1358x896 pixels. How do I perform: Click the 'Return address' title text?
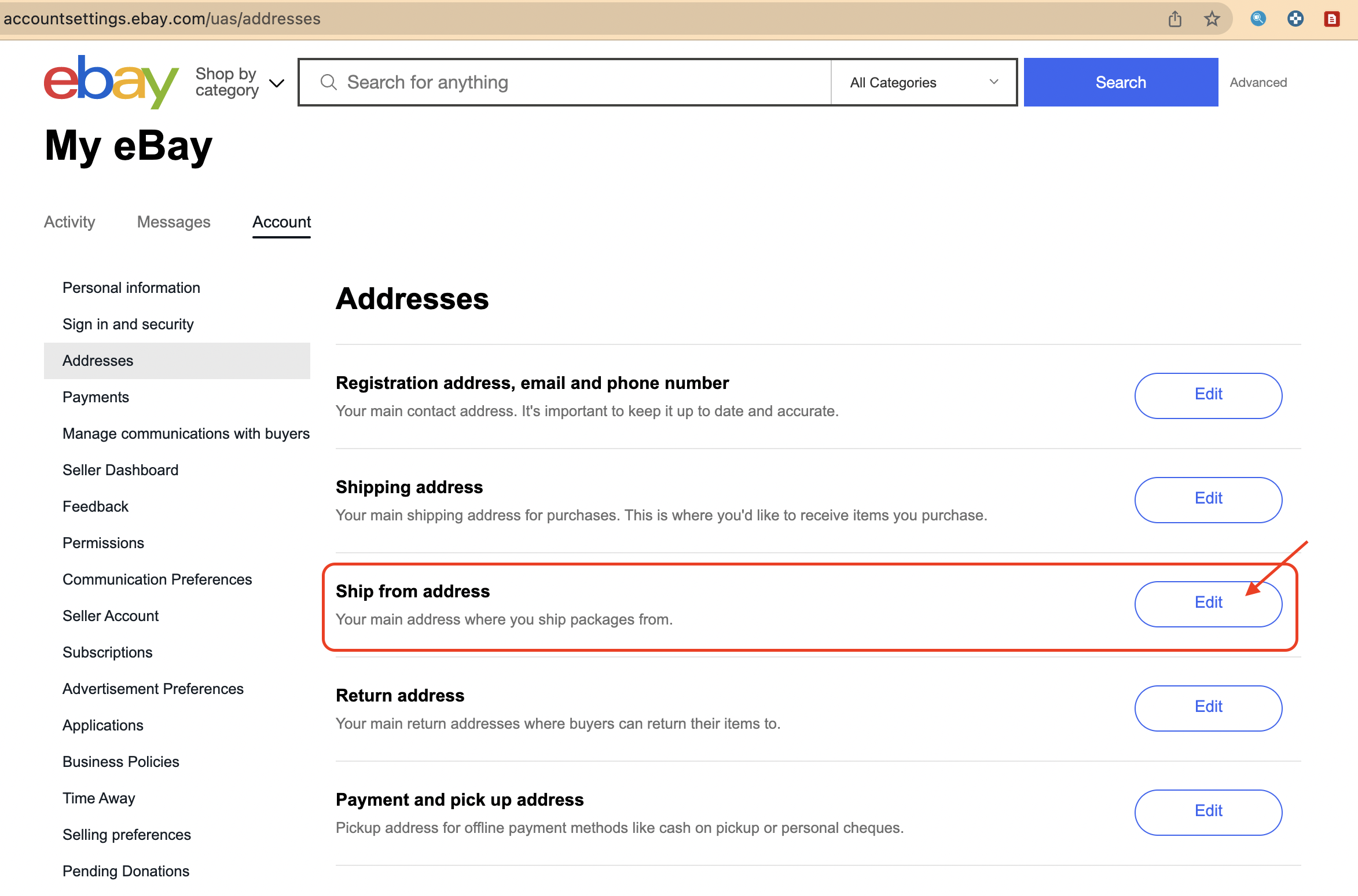pos(400,695)
